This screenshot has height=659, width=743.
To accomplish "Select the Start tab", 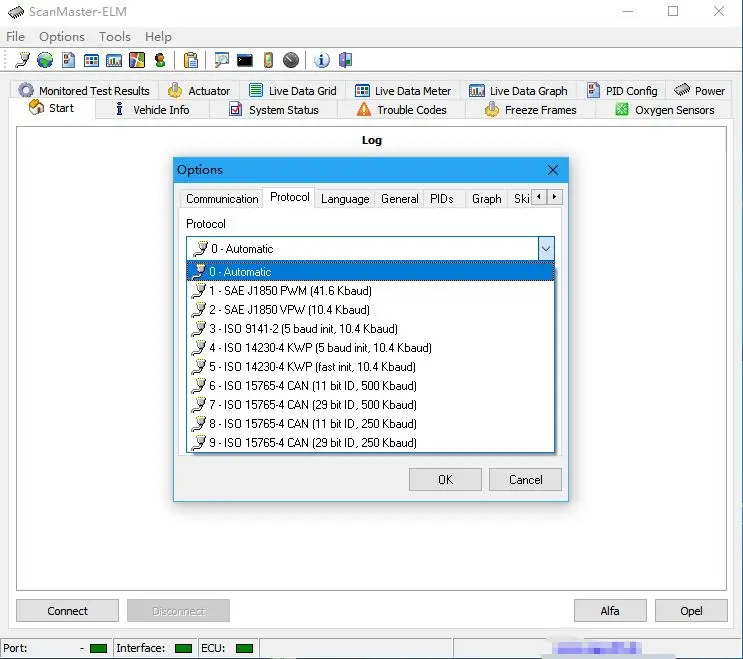I will [x=52, y=108].
